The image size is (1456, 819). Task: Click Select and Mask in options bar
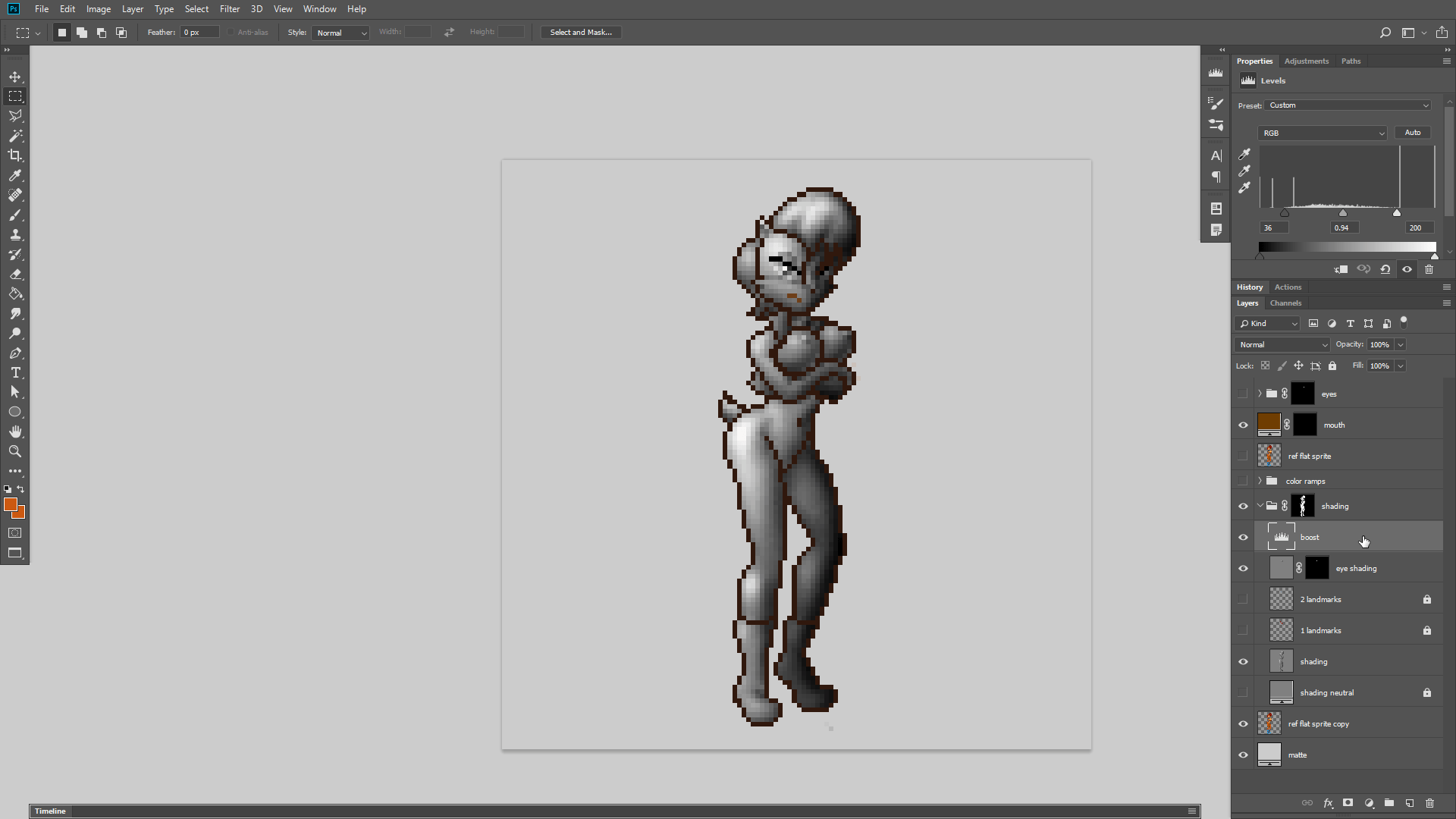coord(580,32)
